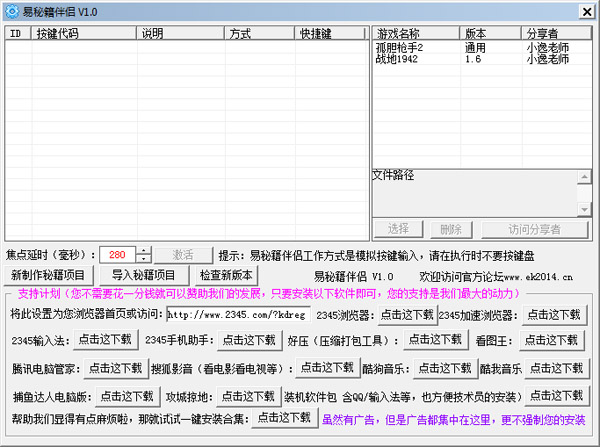Decrease focus delay with spinner down arrow
Viewport: 600px width, 447px height.
click(x=145, y=259)
